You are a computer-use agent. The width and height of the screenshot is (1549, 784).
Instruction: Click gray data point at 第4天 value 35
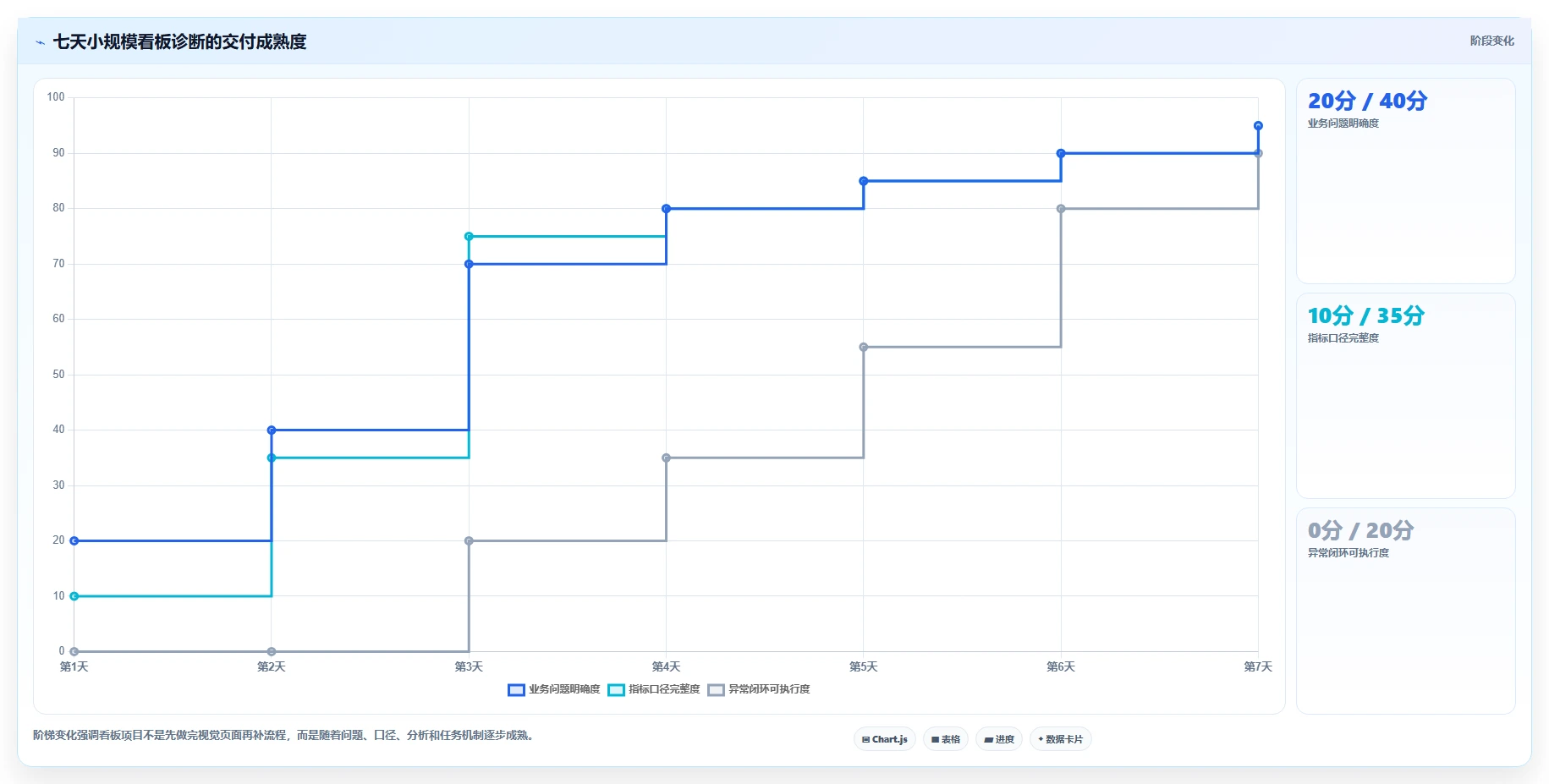tap(666, 458)
